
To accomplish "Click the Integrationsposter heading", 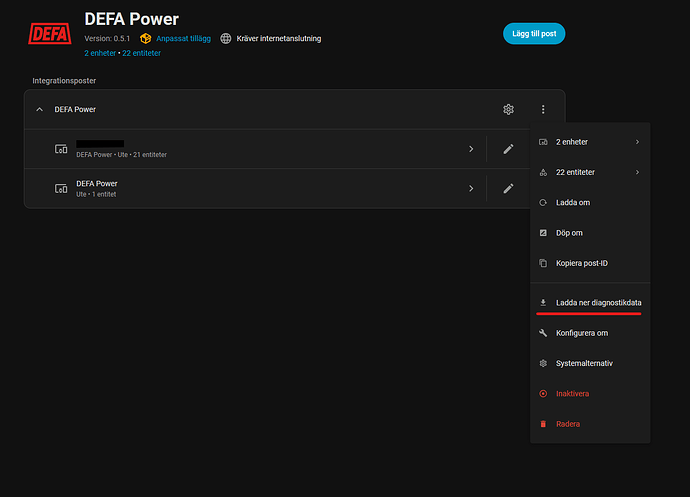I will coord(64,81).
